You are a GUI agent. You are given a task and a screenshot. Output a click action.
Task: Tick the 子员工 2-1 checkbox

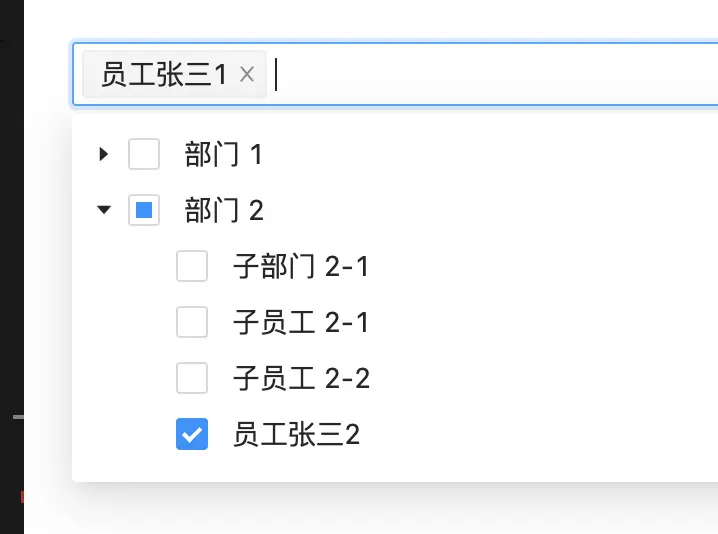point(192,322)
